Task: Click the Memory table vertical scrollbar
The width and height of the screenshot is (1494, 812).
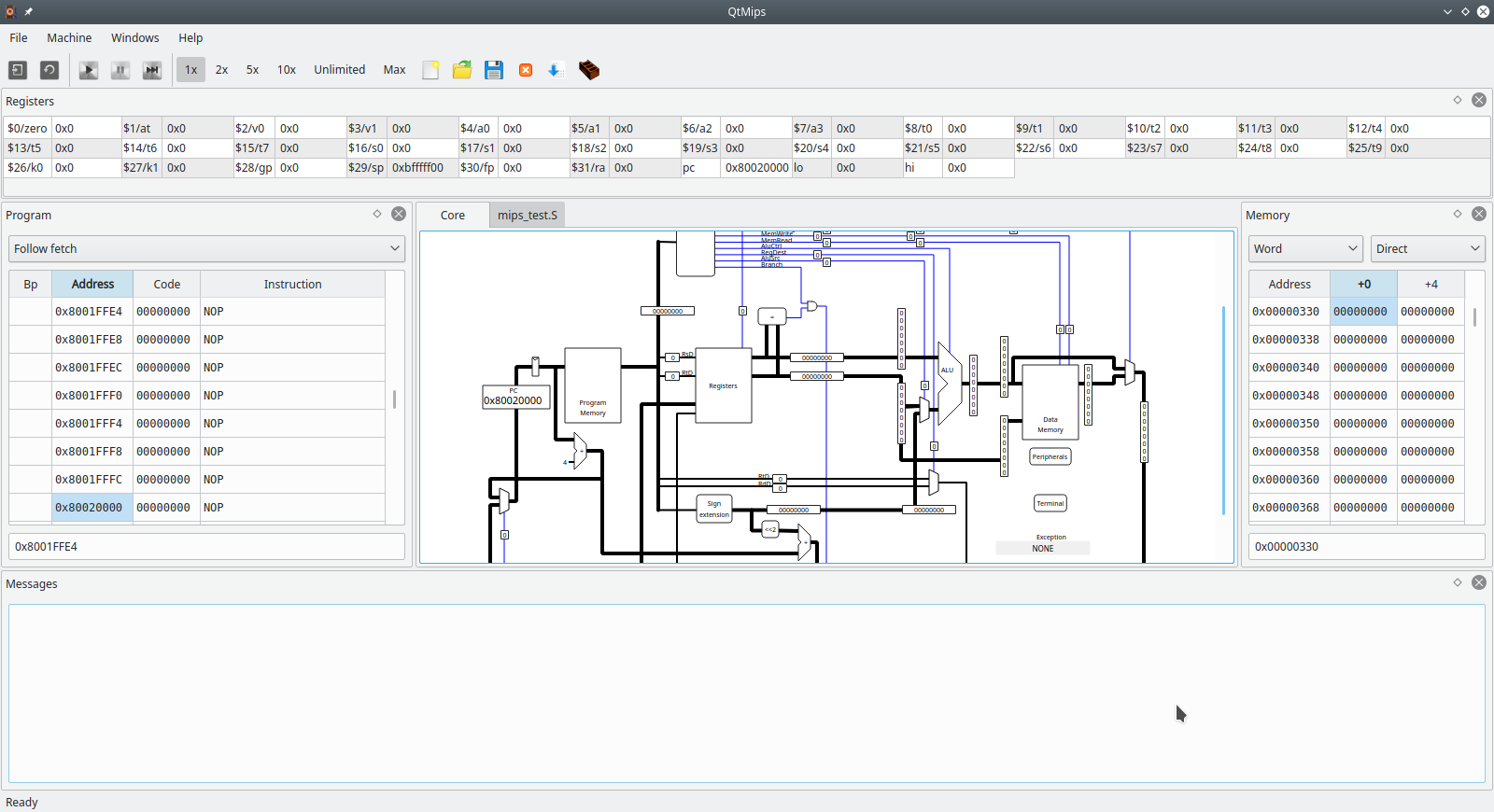Action: pyautogui.click(x=1474, y=317)
